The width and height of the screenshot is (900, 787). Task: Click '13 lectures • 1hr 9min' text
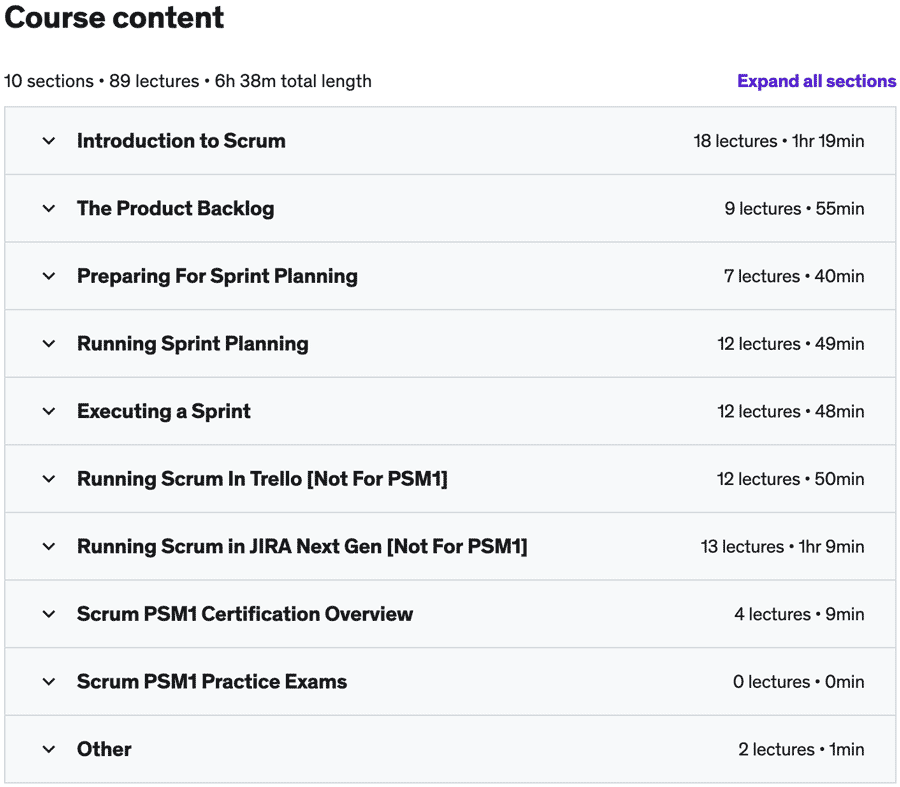(782, 546)
